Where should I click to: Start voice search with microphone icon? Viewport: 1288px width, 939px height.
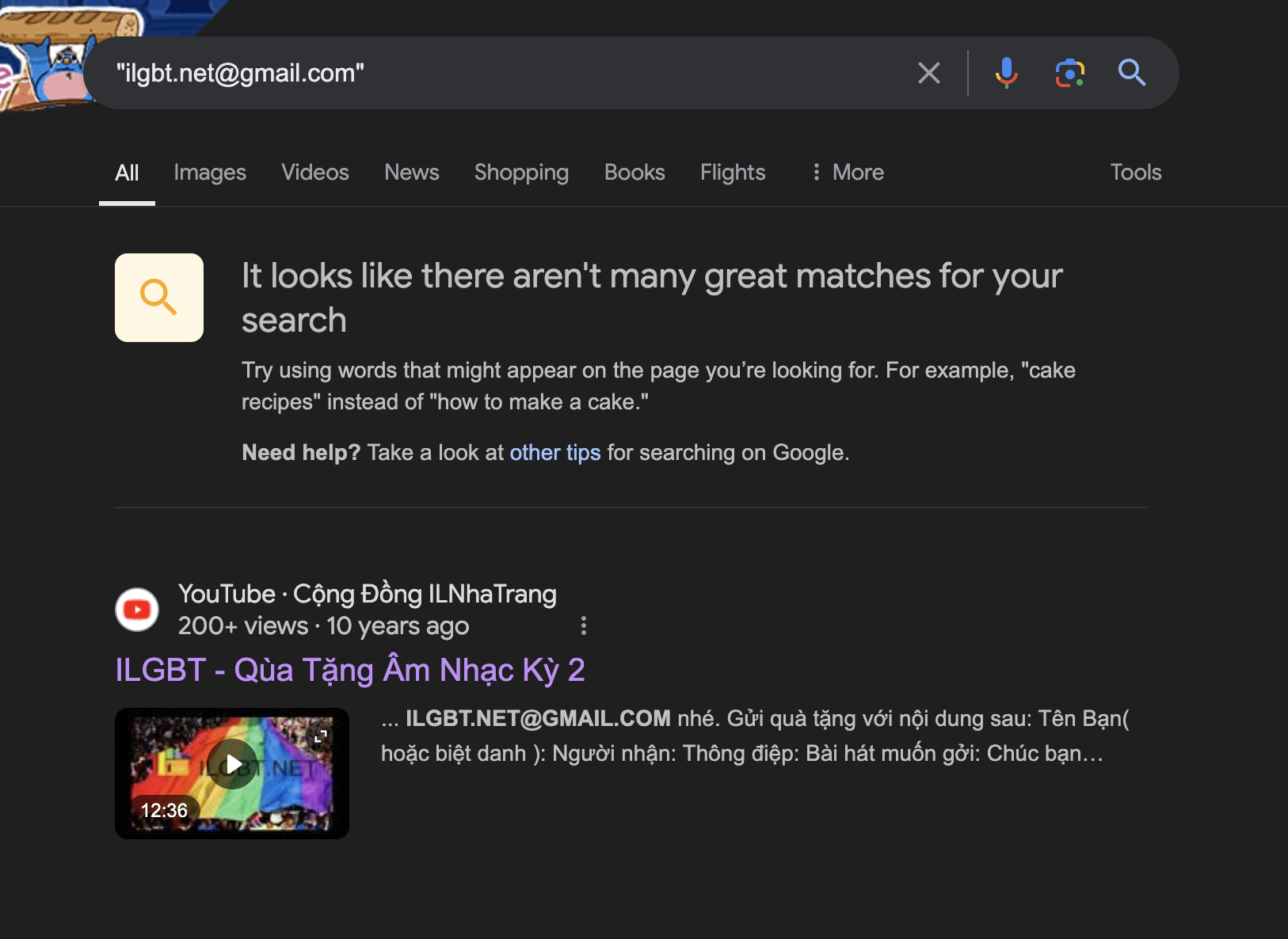[1006, 73]
